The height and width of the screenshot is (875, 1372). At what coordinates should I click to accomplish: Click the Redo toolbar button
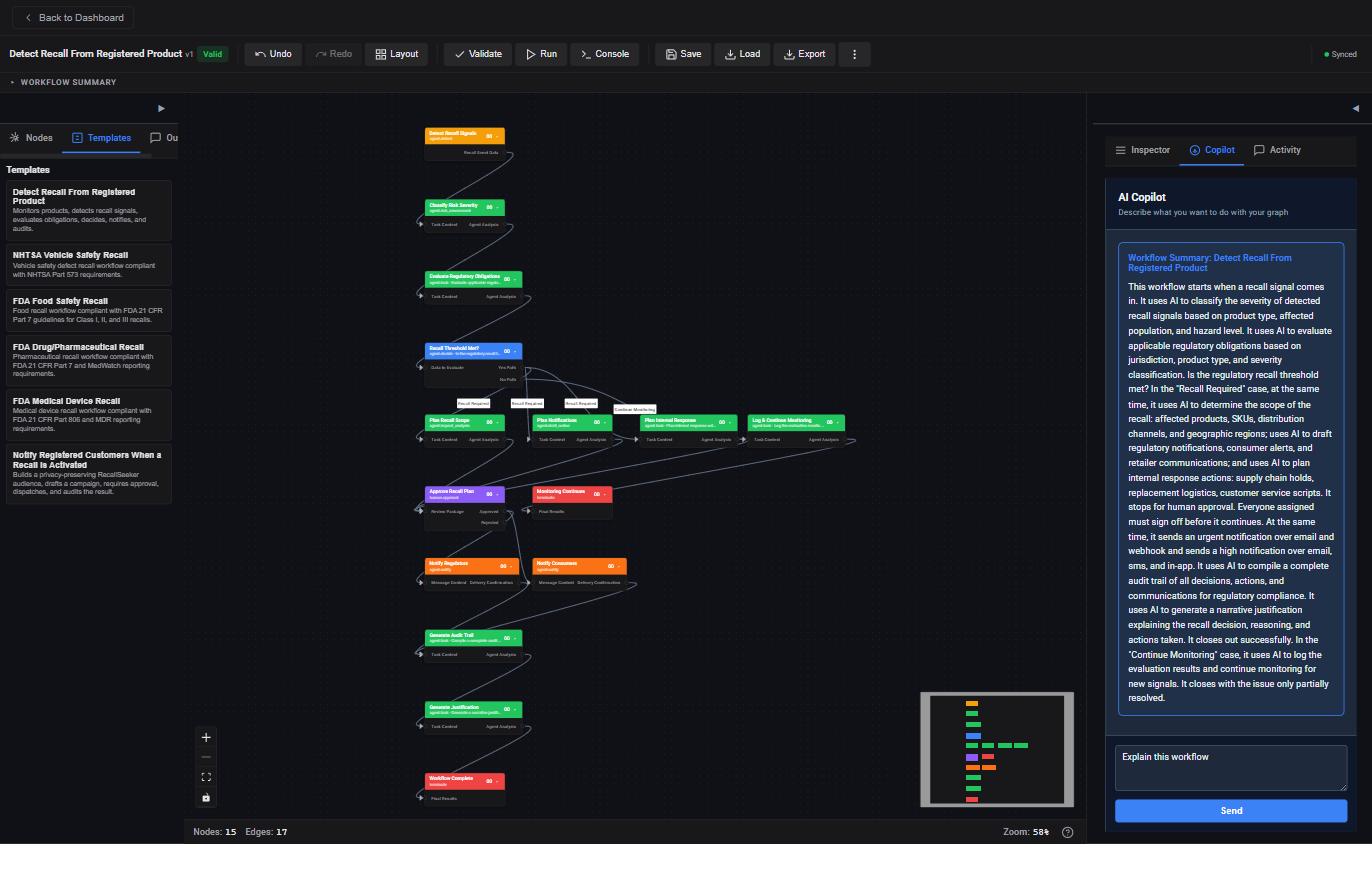click(333, 54)
